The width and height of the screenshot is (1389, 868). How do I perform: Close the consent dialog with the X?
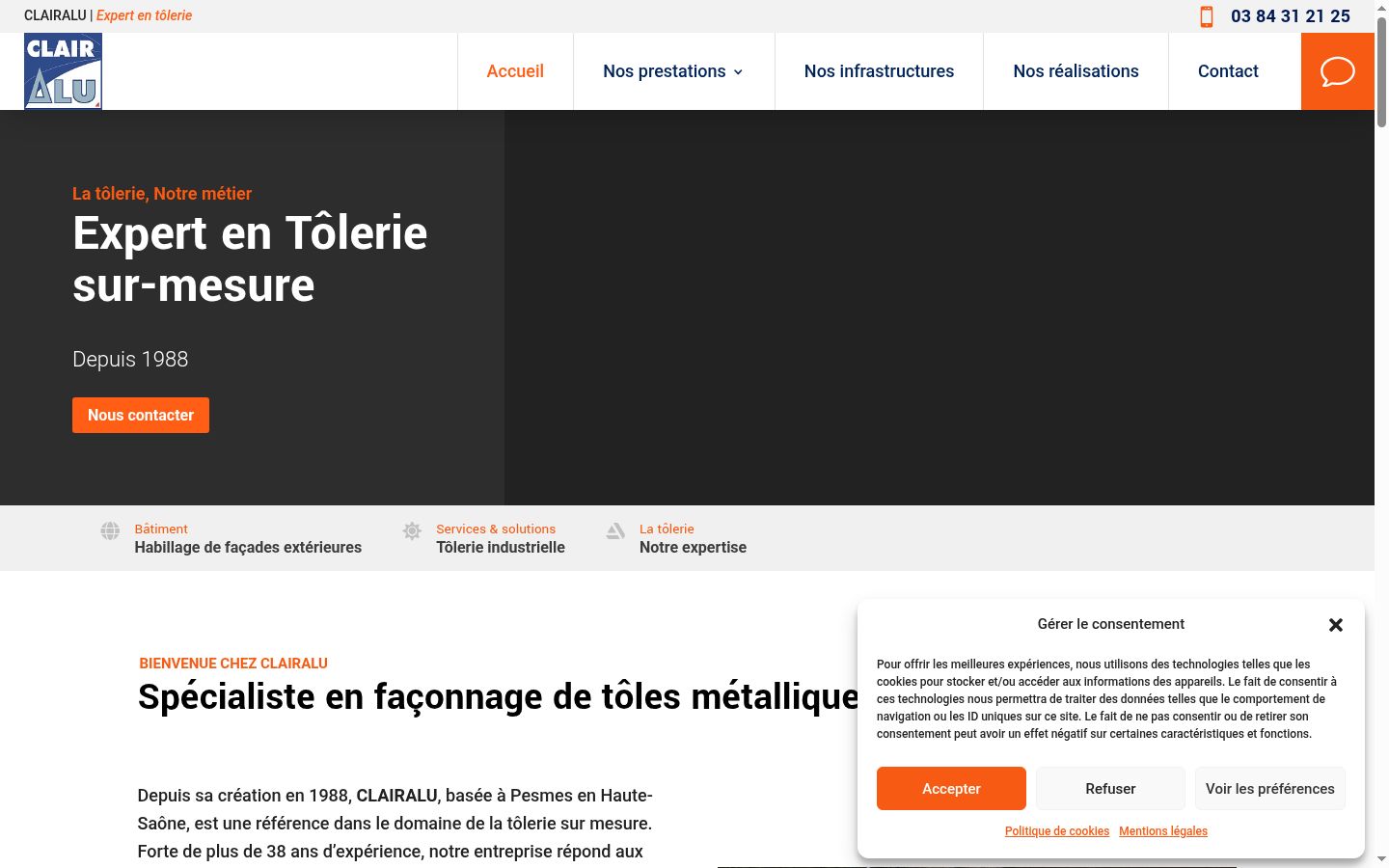pos(1336,625)
